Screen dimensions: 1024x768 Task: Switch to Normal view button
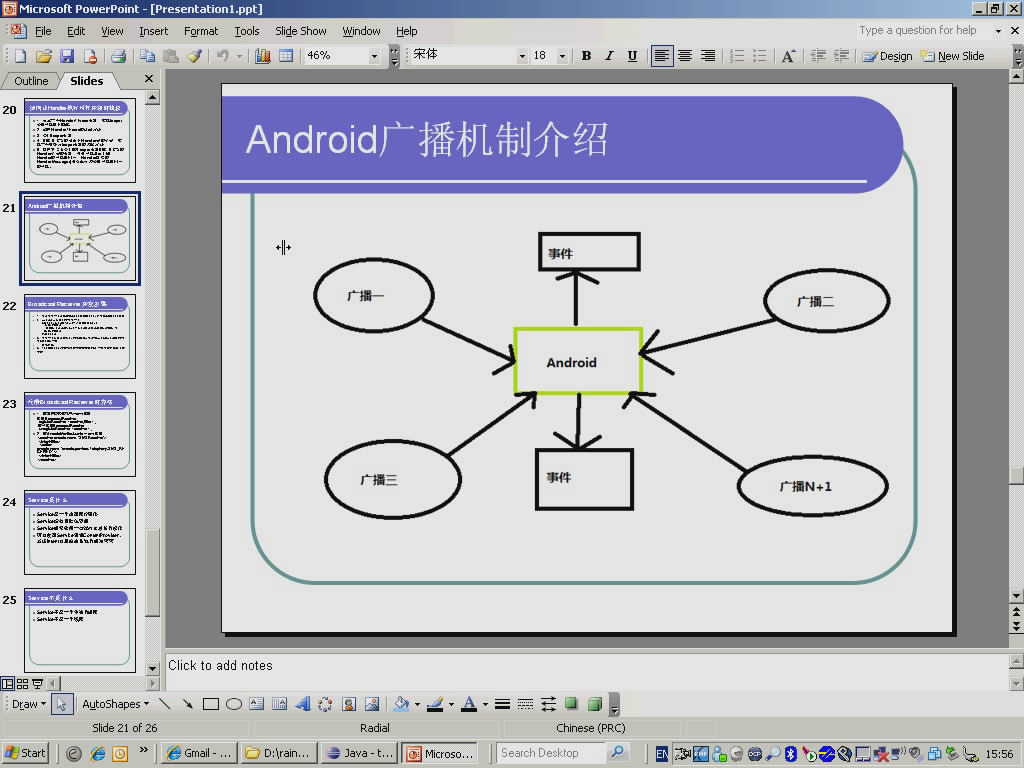point(7,684)
